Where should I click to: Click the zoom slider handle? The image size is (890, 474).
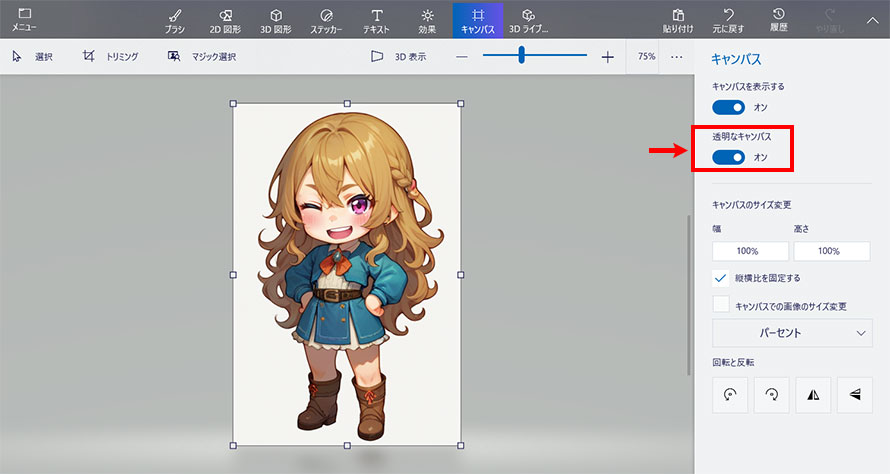tap(521, 55)
